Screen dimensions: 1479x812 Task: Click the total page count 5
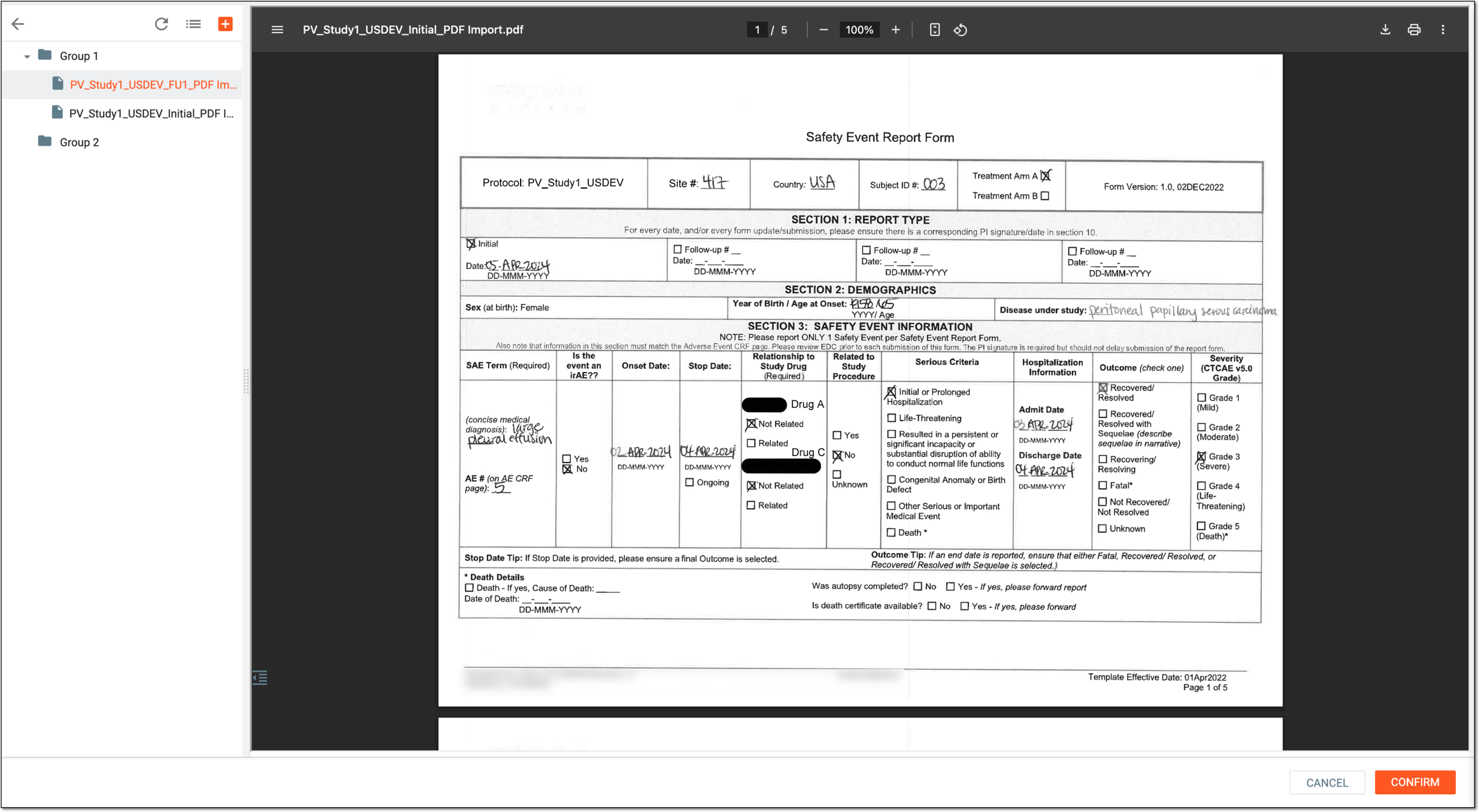coord(784,30)
